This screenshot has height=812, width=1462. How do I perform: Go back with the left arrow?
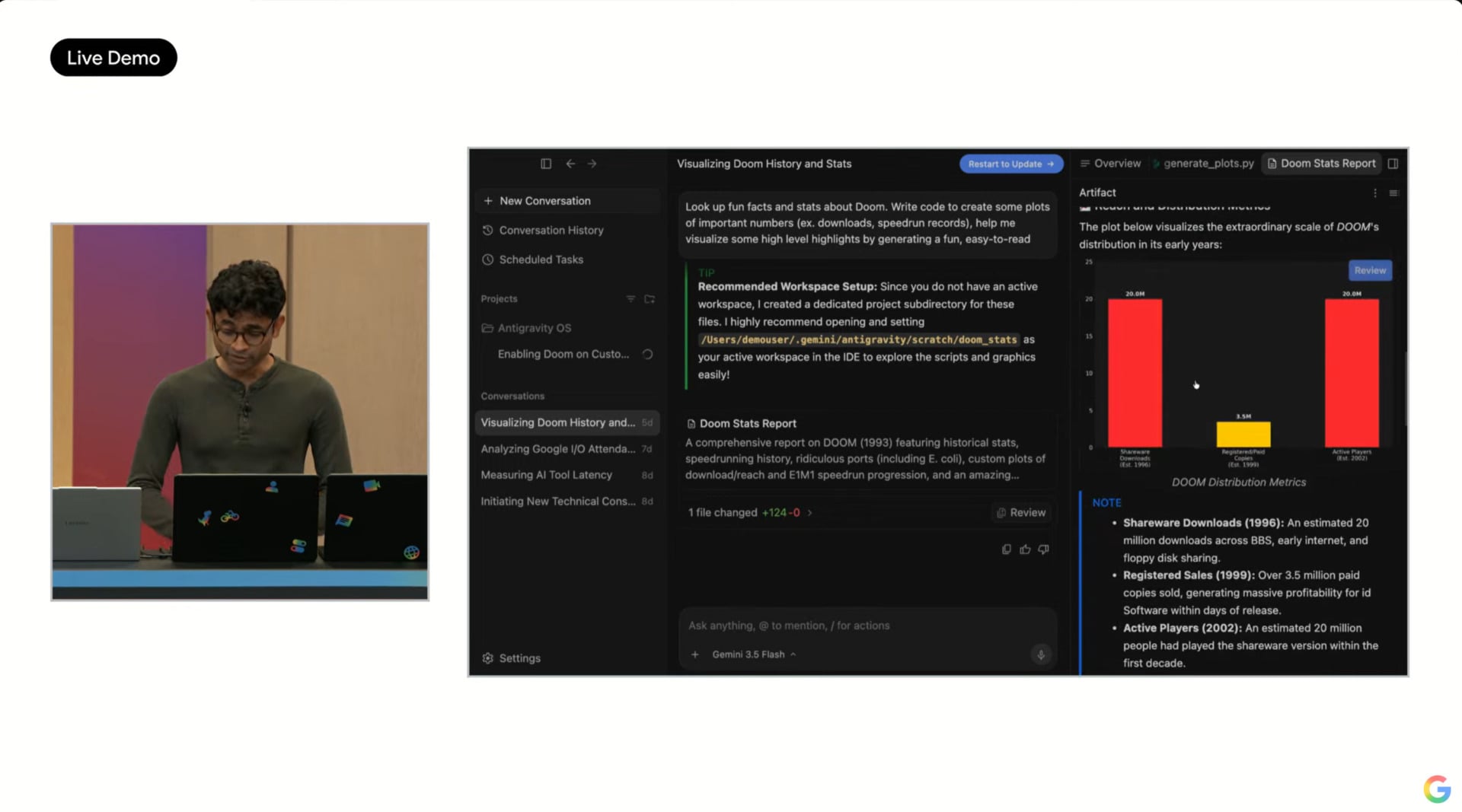click(x=570, y=164)
